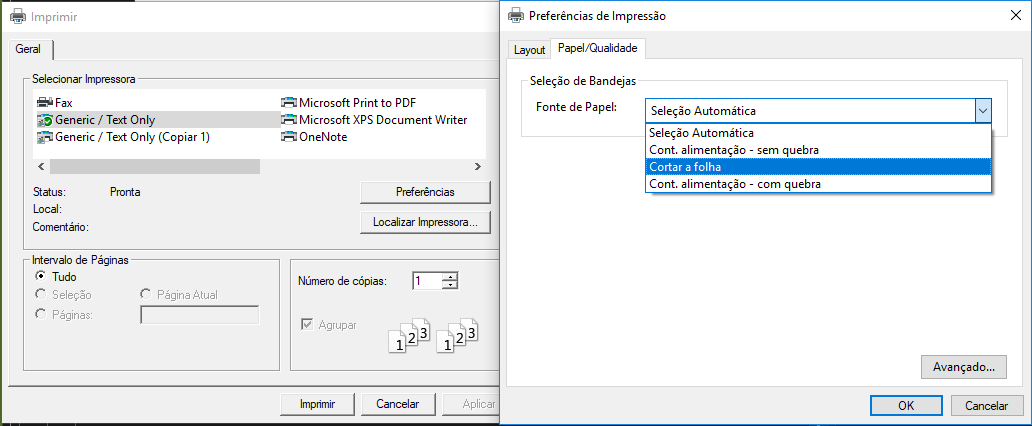Select the Tudo radio button
The height and width of the screenshot is (426, 1032).
tap(41, 277)
